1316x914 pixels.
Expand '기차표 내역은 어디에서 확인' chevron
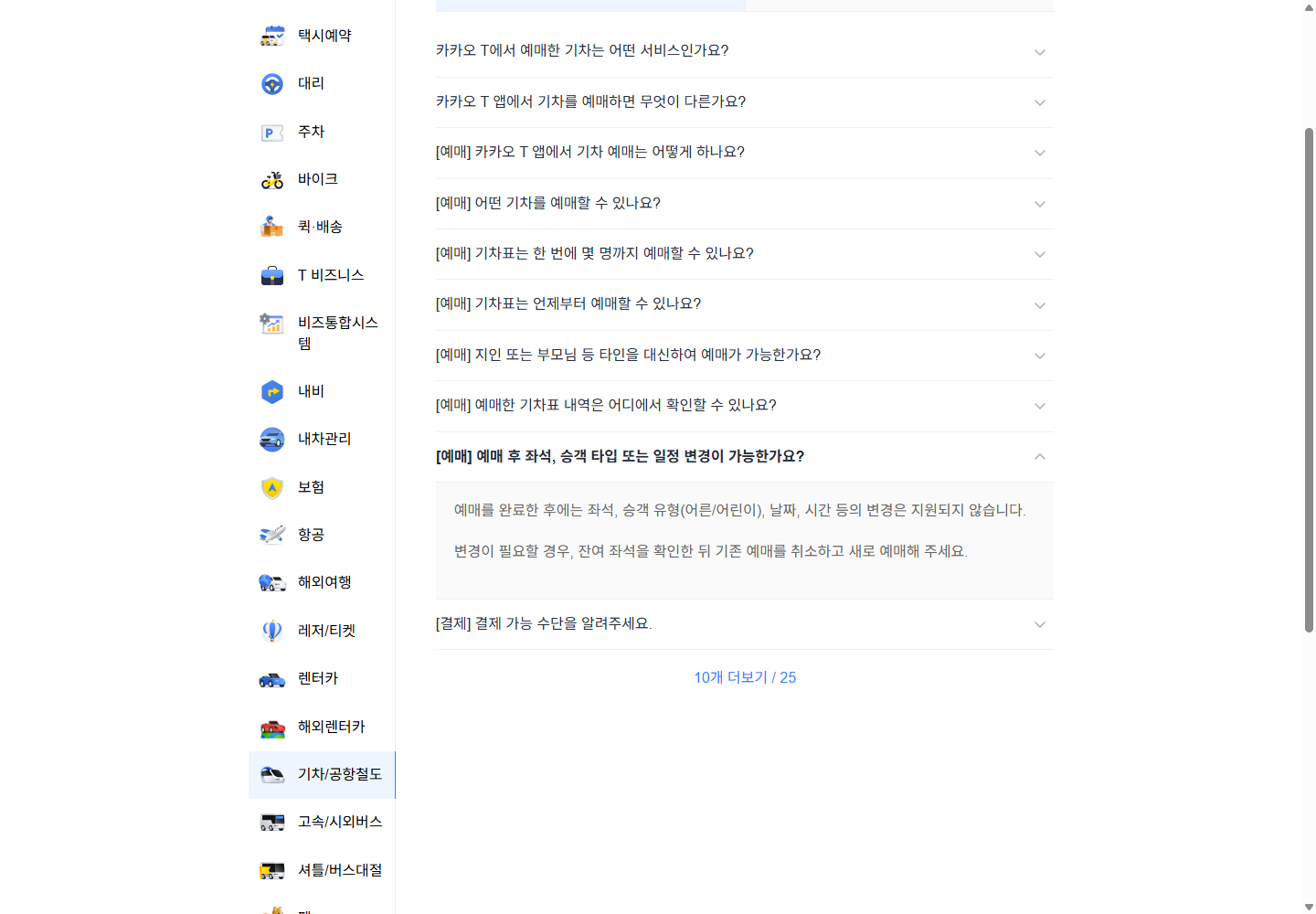coord(1040,406)
